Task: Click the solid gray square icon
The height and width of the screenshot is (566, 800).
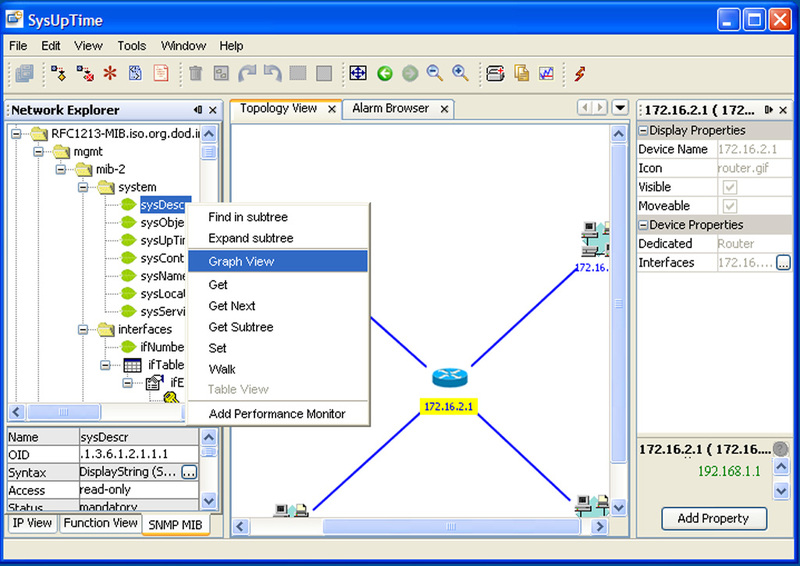Action: (324, 73)
